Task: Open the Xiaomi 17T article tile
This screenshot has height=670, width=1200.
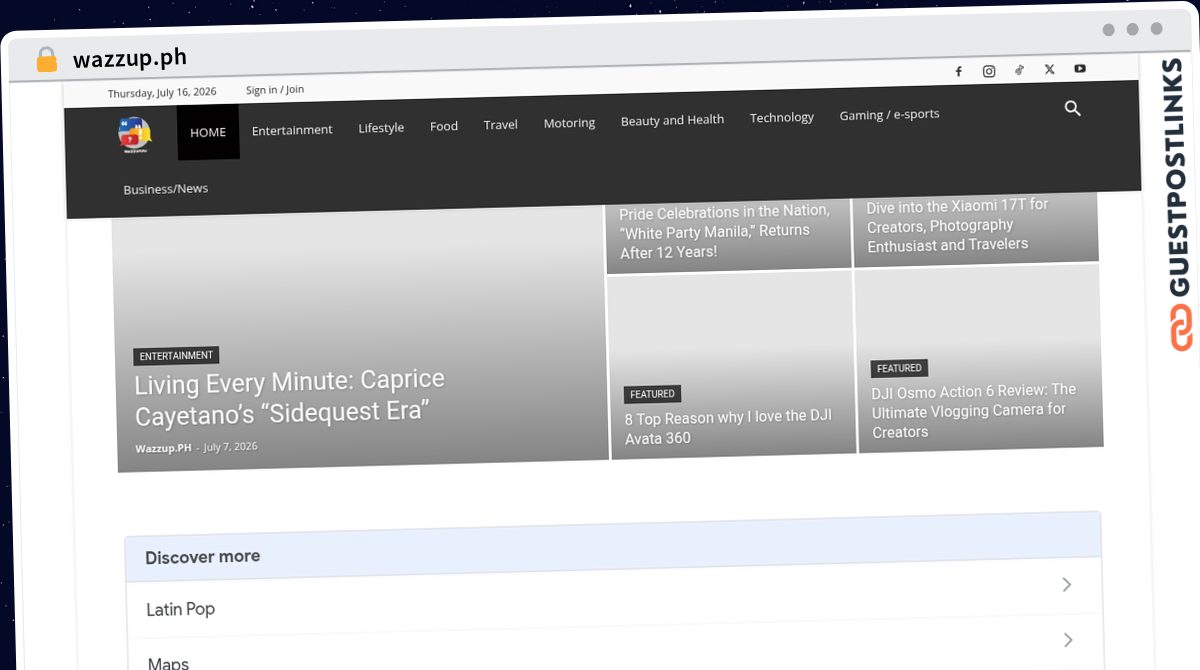Action: [957, 225]
